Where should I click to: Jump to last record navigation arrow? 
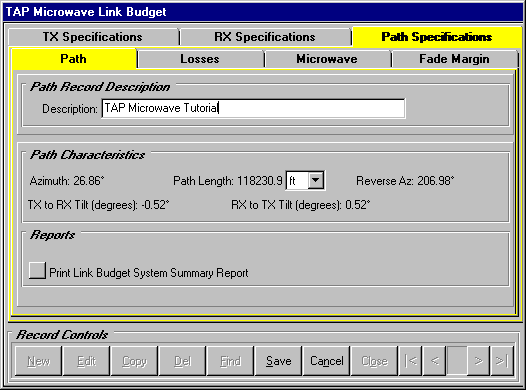coord(502,361)
